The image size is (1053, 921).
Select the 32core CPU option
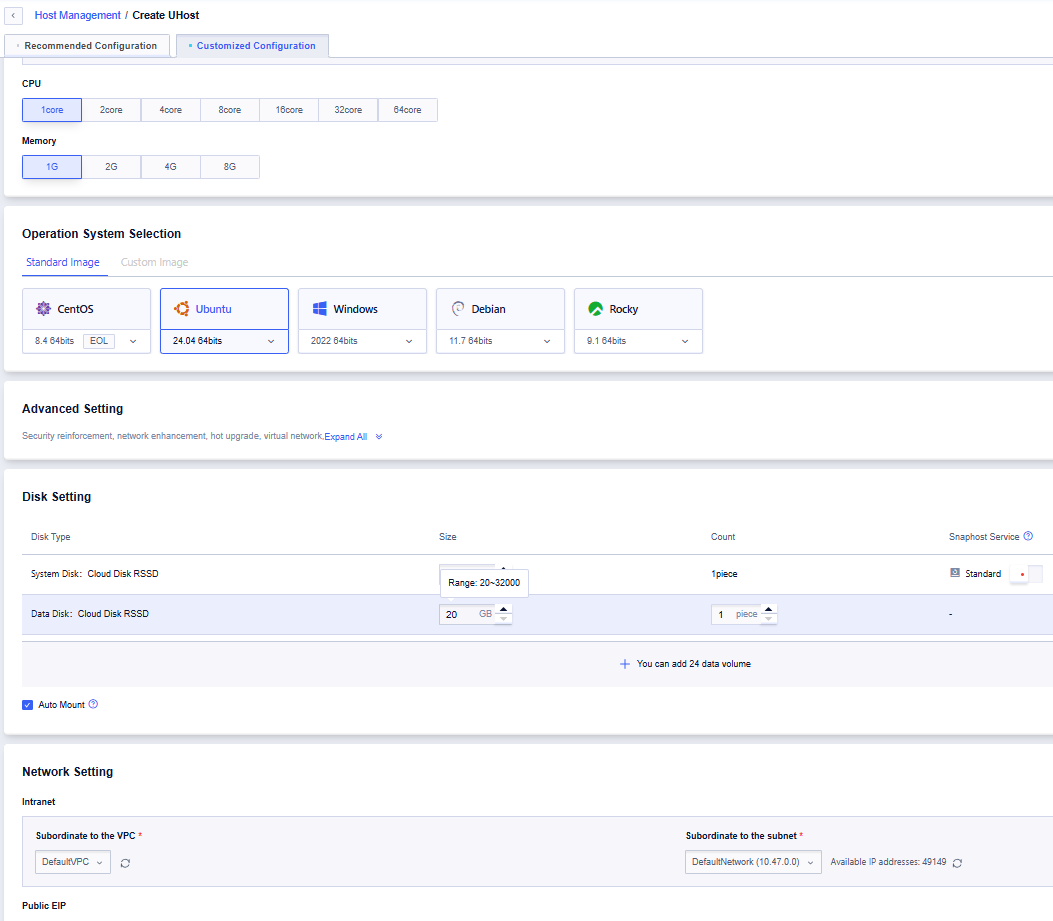pyautogui.click(x=348, y=110)
